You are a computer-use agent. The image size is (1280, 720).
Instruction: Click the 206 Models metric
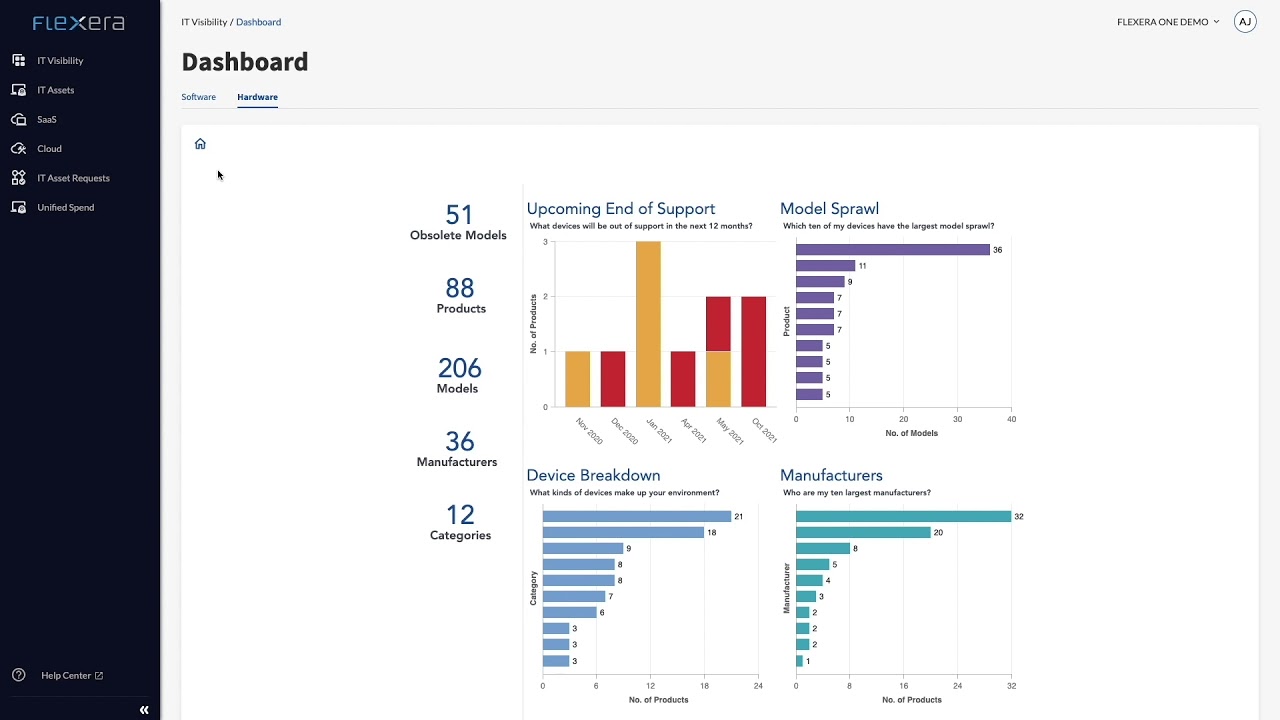click(x=459, y=375)
